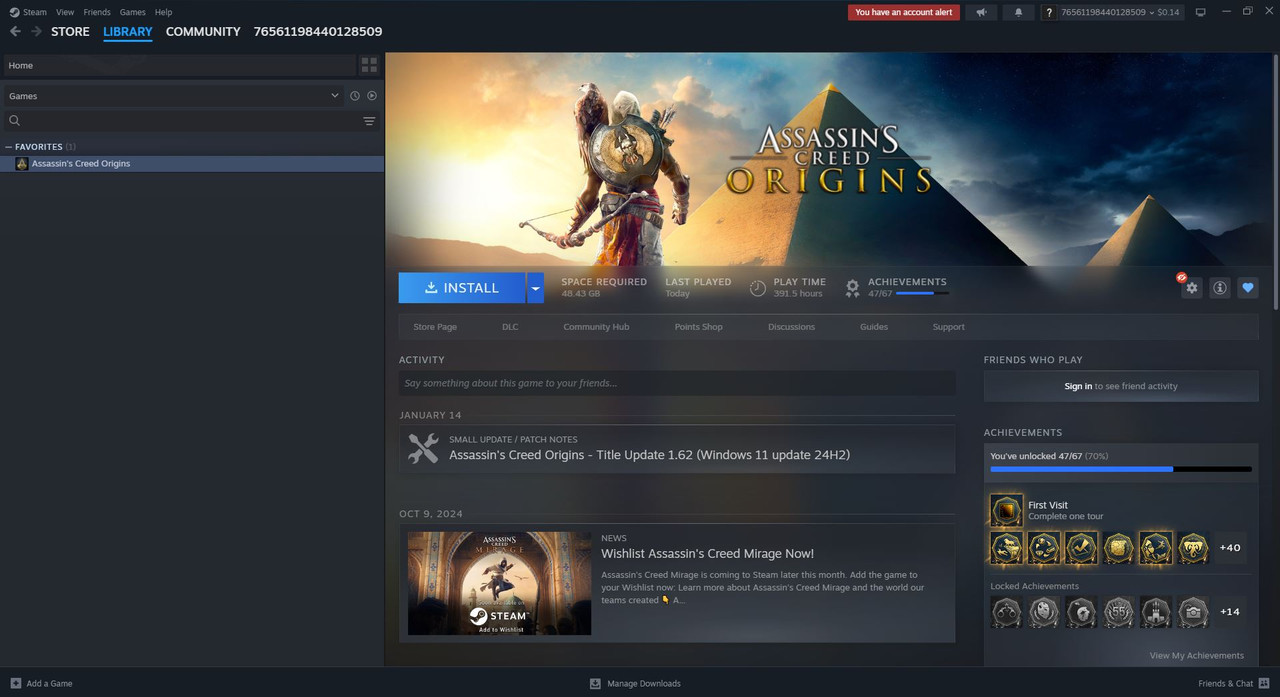1280x697 pixels.
Task: Open game settings gear icon
Action: 1191,288
